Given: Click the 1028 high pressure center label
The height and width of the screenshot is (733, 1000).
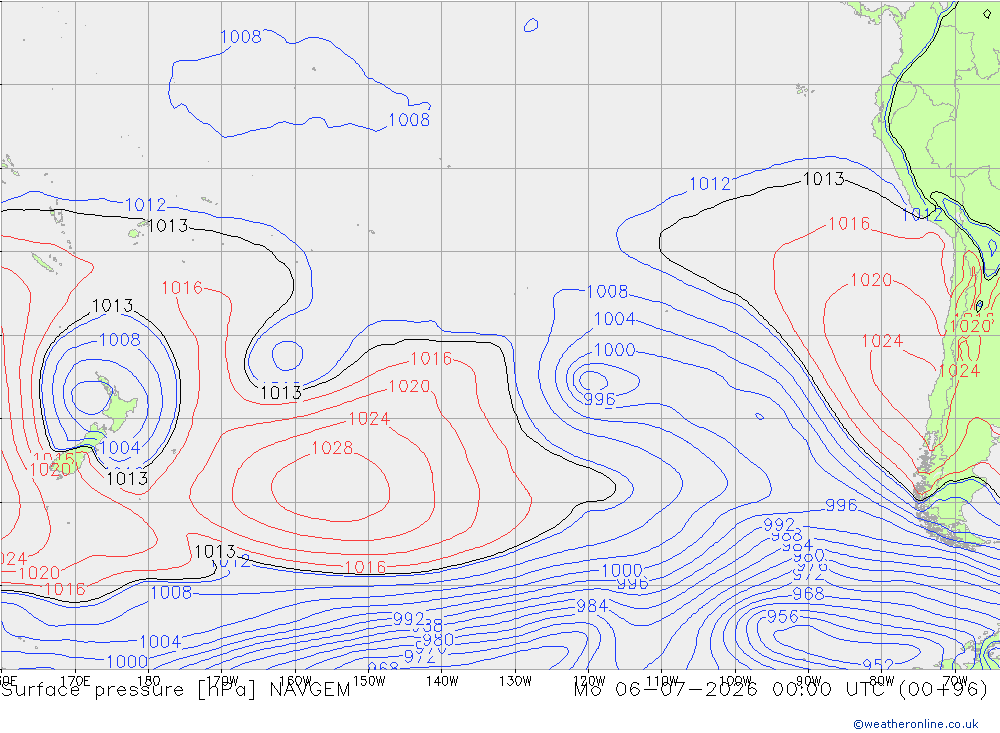Looking at the screenshot, I should pyautogui.click(x=332, y=448).
